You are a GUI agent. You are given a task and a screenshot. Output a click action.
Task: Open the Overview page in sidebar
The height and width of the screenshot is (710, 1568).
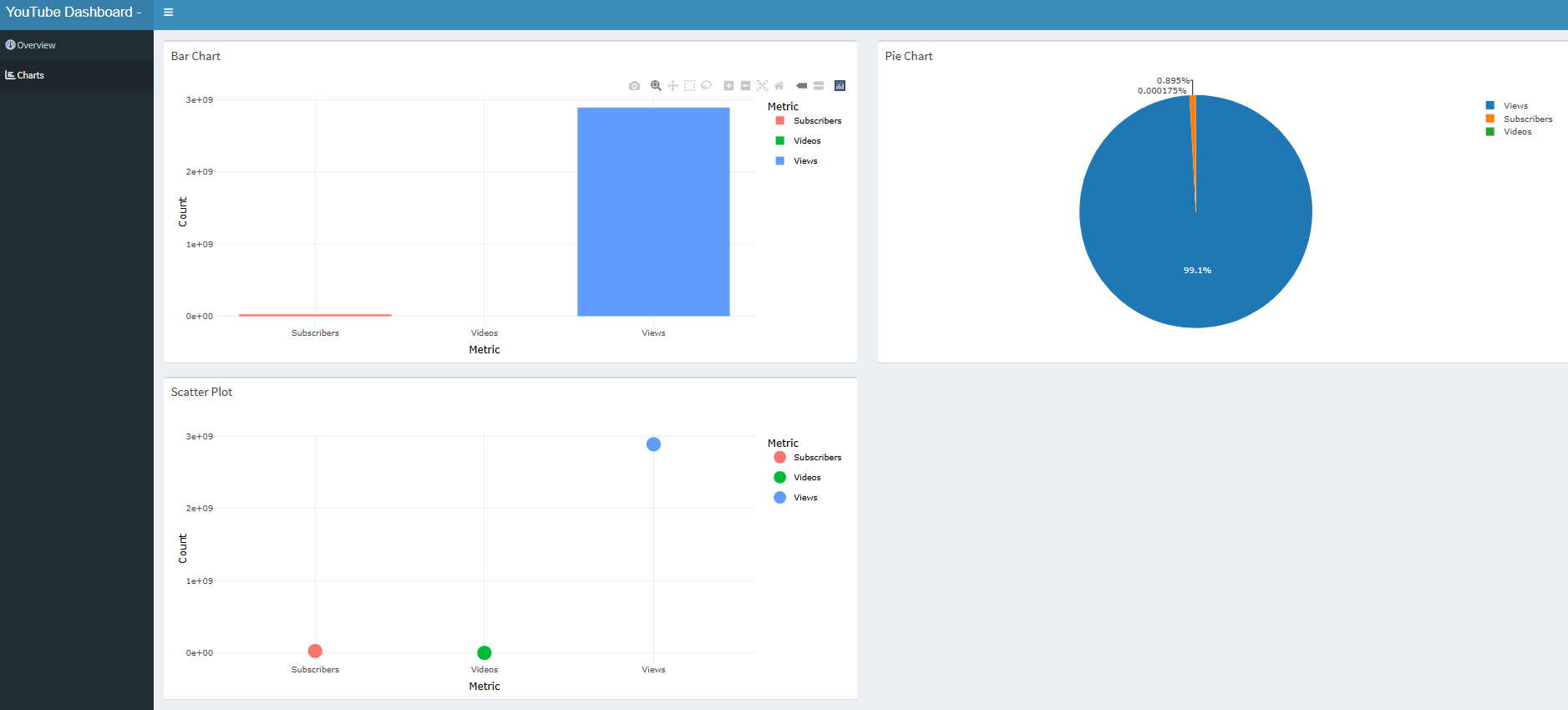click(77, 45)
